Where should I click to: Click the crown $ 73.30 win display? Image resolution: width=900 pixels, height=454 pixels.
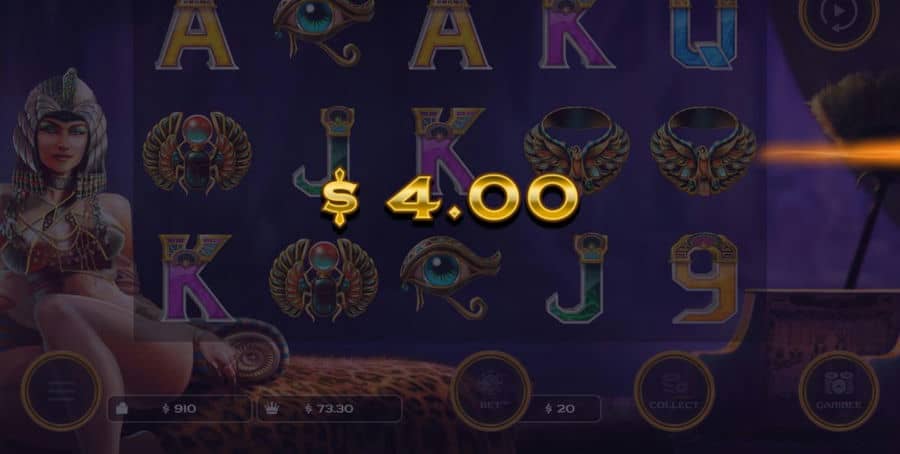329,409
